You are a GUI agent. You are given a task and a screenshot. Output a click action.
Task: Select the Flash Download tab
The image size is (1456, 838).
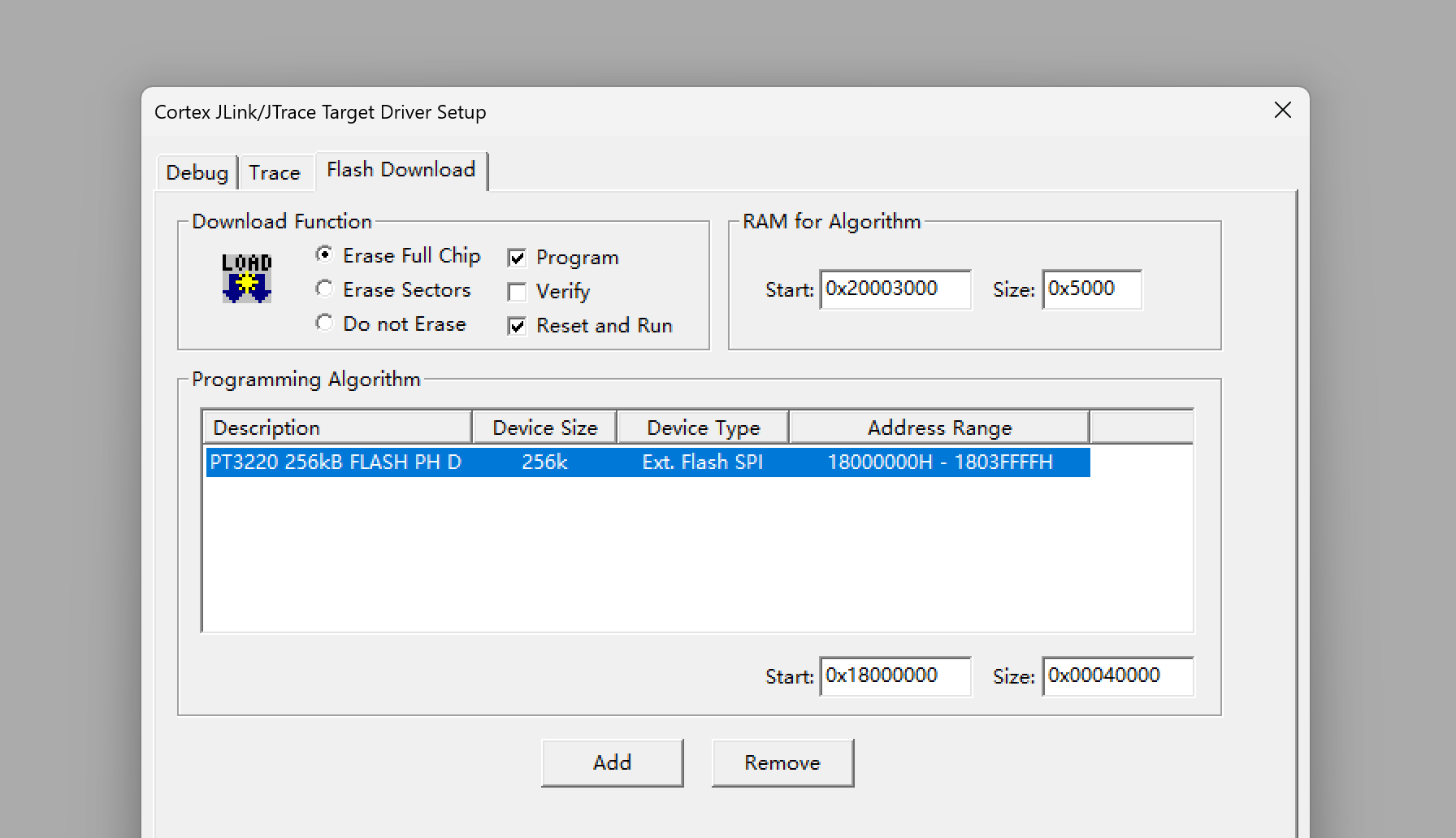coord(401,170)
